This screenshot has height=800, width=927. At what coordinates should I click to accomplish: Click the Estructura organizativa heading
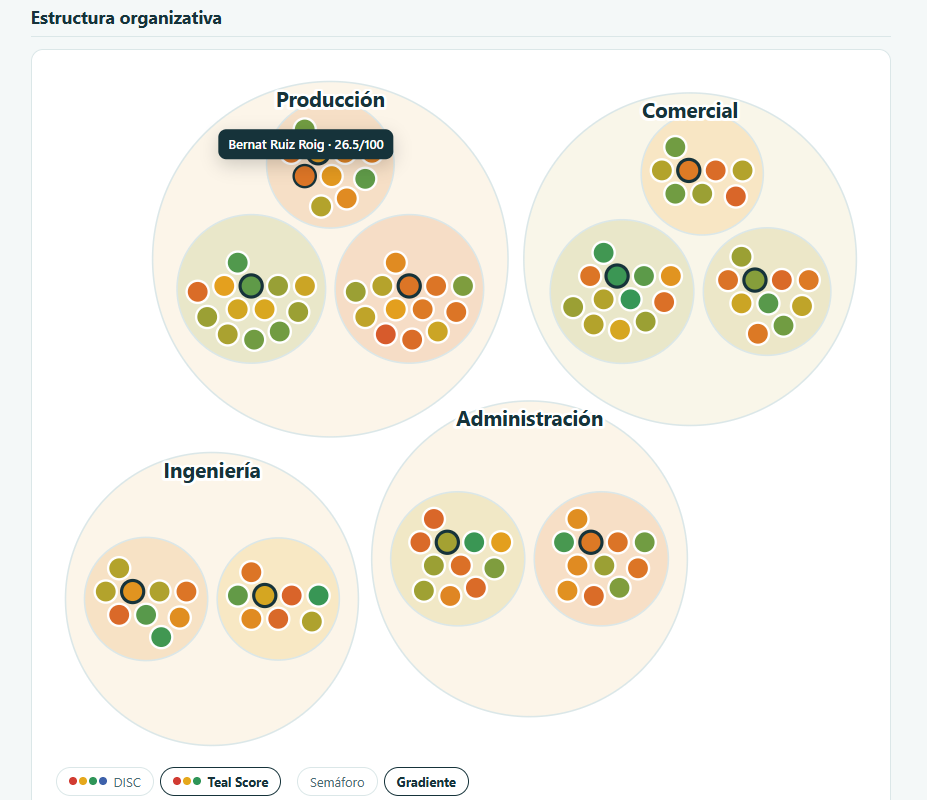click(126, 18)
